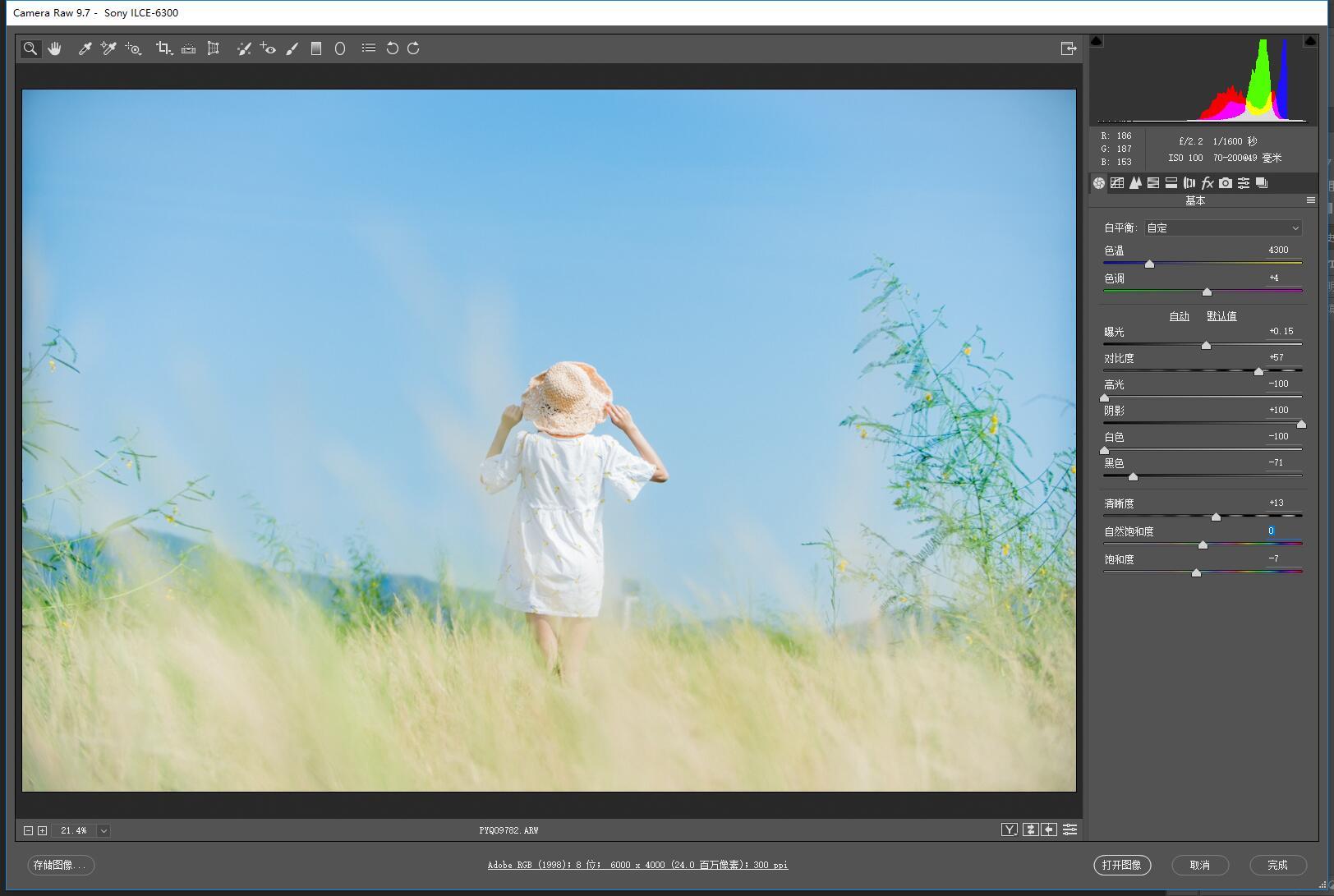
Task: Select the Graduated Filter tool
Action: 316,48
